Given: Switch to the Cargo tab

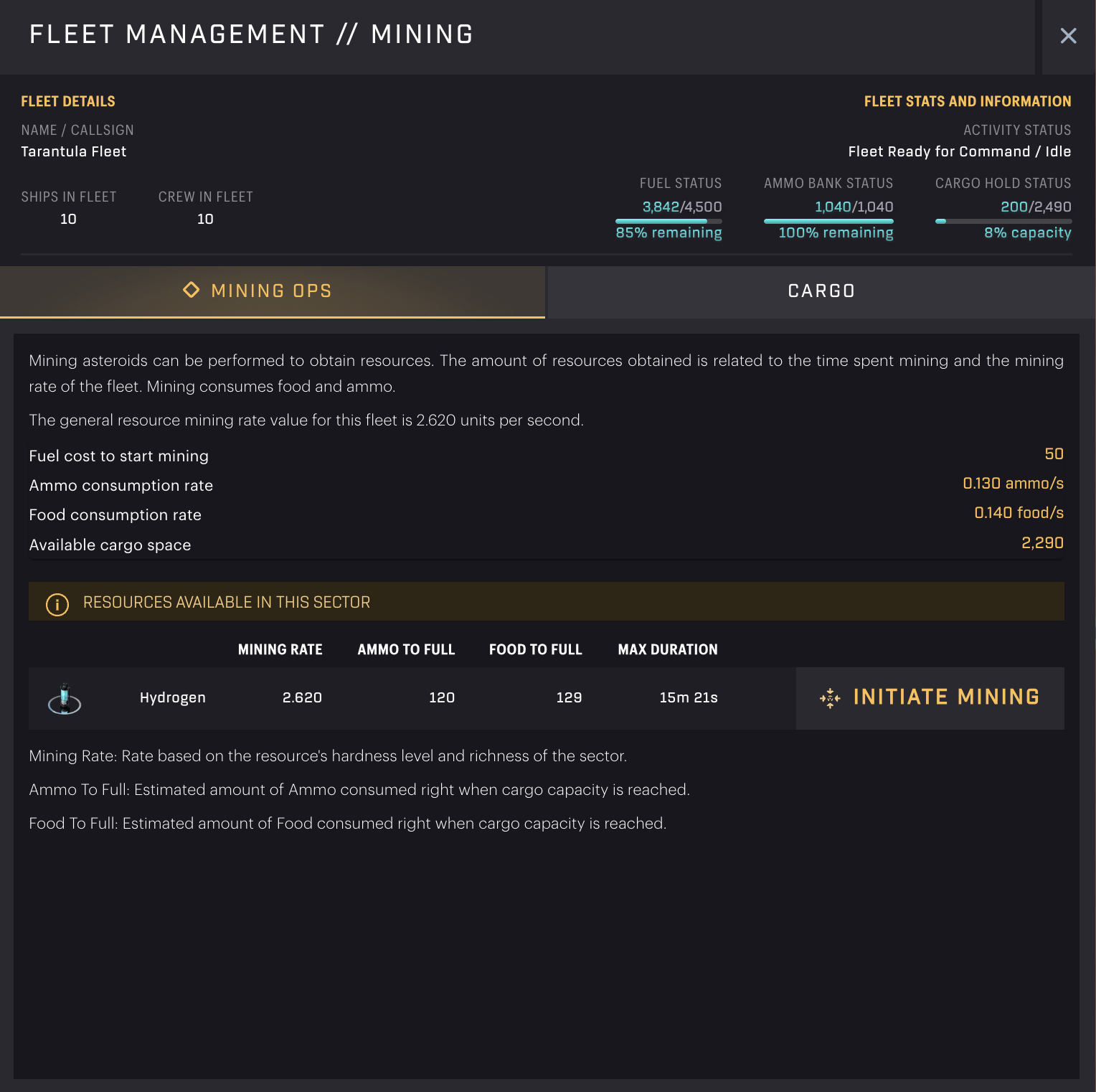Looking at the screenshot, I should [821, 291].
